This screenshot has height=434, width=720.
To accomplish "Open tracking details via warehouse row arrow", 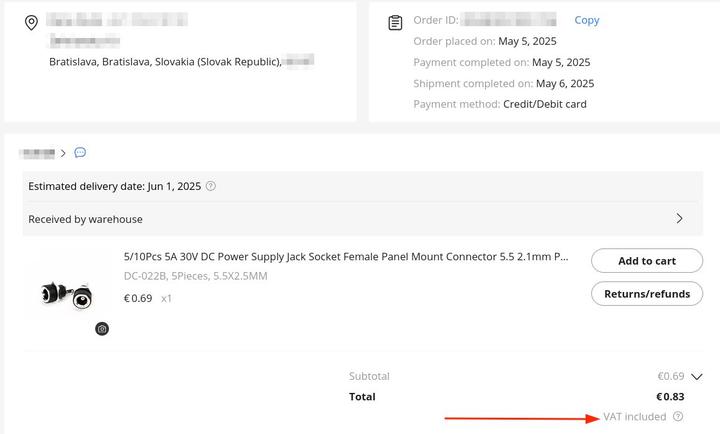I will 680,219.
